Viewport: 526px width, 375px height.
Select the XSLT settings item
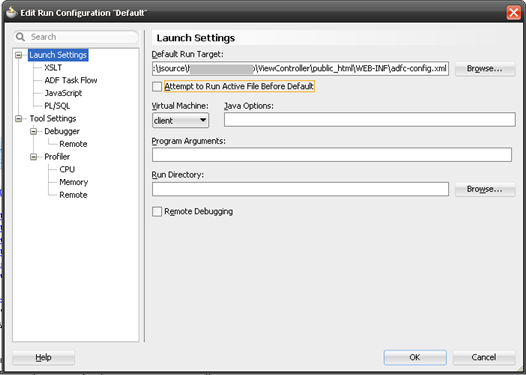tap(53, 68)
